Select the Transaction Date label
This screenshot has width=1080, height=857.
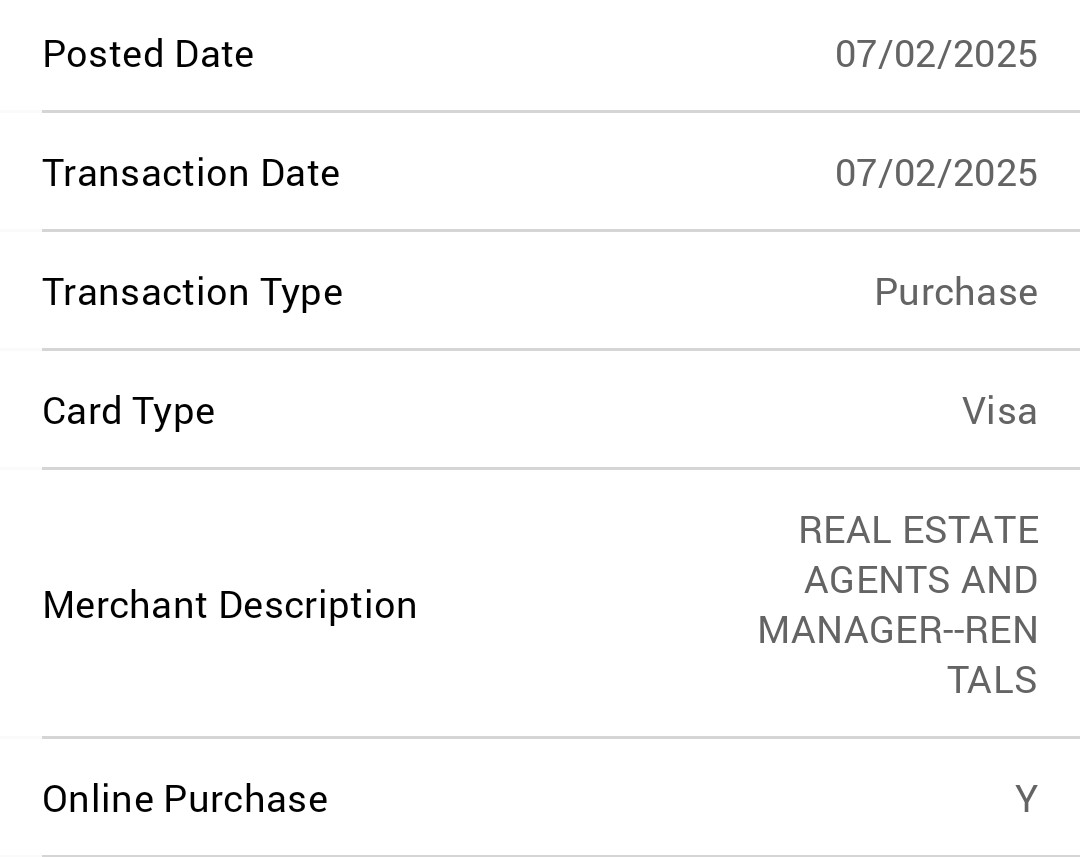pos(191,173)
